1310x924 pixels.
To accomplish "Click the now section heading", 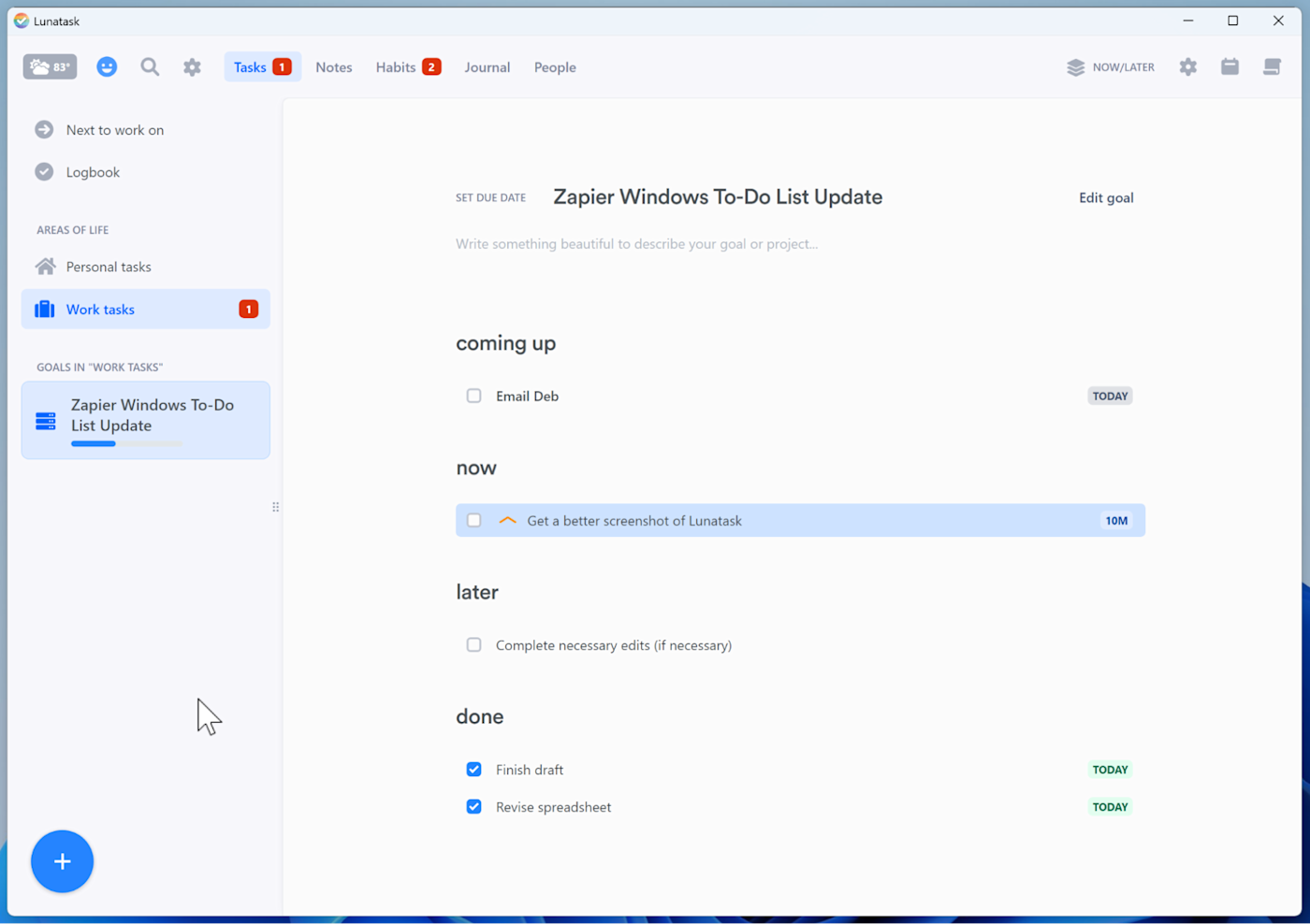I will point(476,468).
